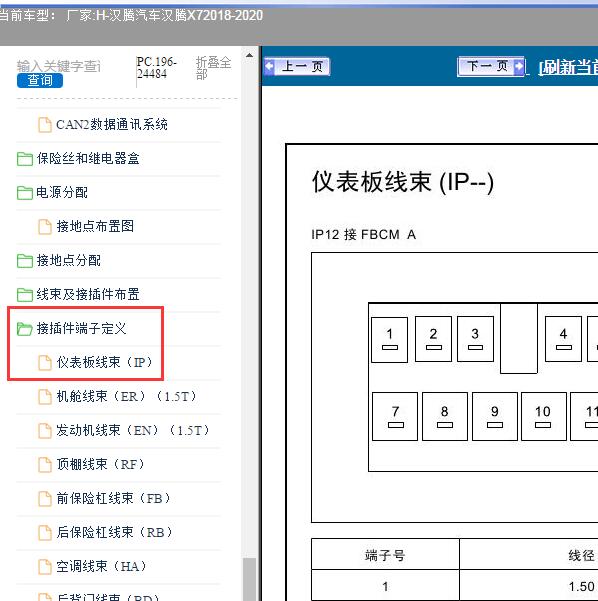Image resolution: width=598 pixels, height=601 pixels.
Task: Open 后保险杠线束（RB）document
Action: click(x=115, y=532)
